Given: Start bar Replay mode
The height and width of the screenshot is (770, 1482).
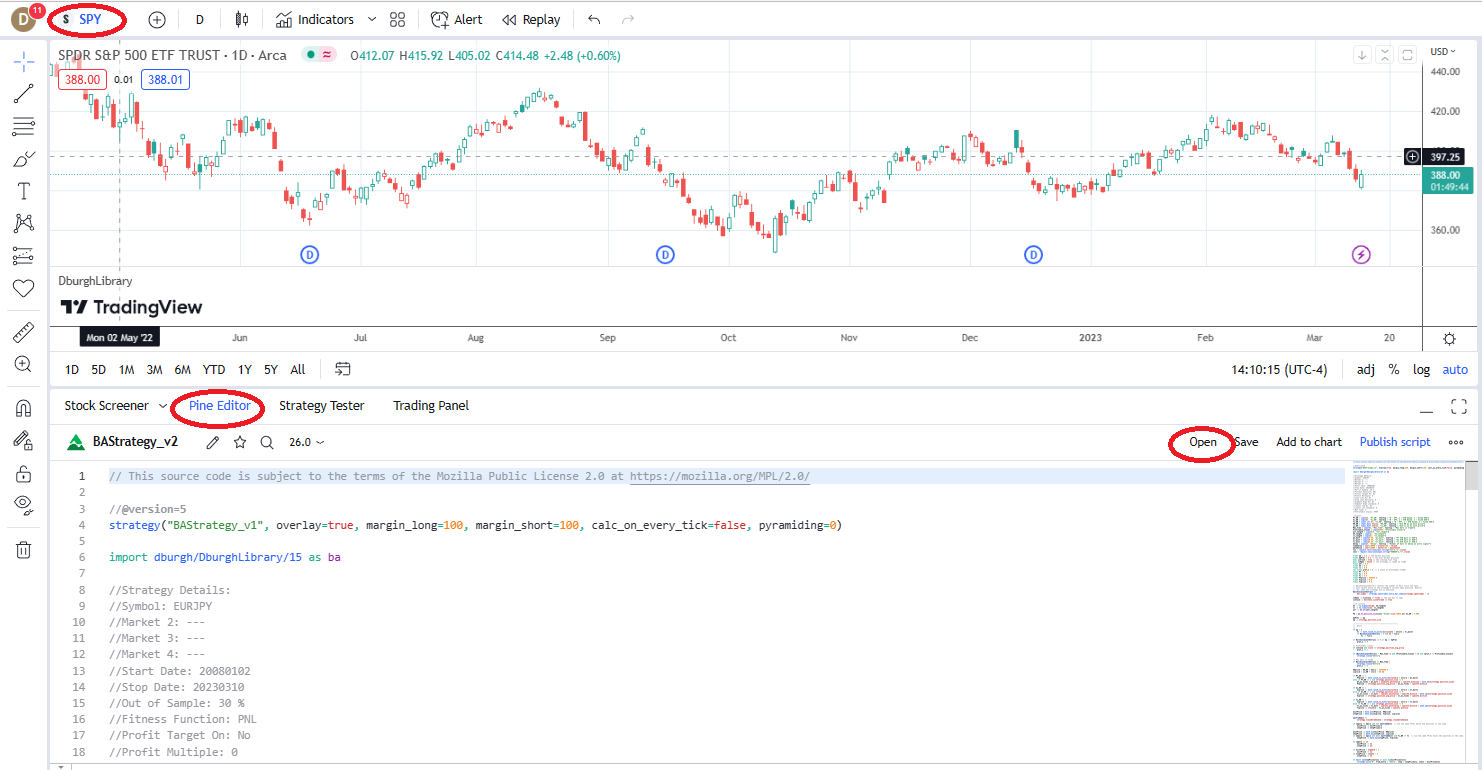Looking at the screenshot, I should (x=531, y=19).
